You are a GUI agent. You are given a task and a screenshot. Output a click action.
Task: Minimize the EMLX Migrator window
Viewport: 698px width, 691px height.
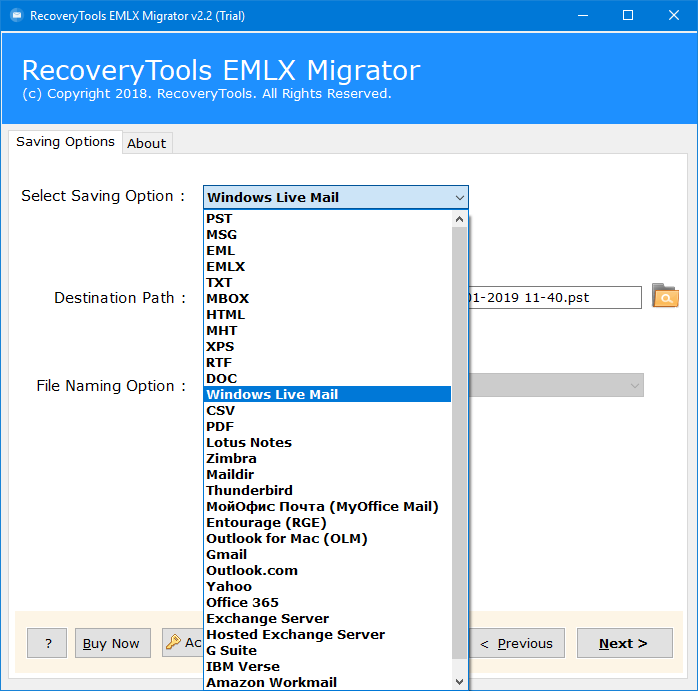(x=583, y=16)
